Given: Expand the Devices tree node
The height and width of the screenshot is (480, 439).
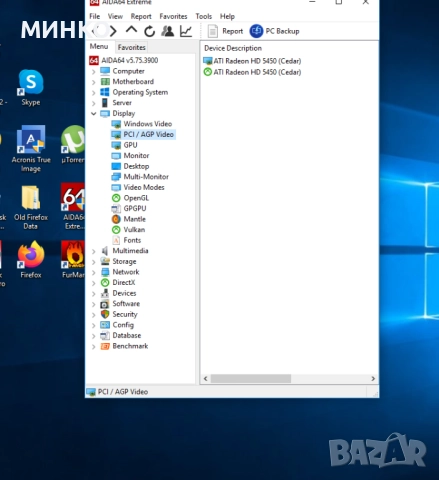Looking at the screenshot, I should (94, 293).
